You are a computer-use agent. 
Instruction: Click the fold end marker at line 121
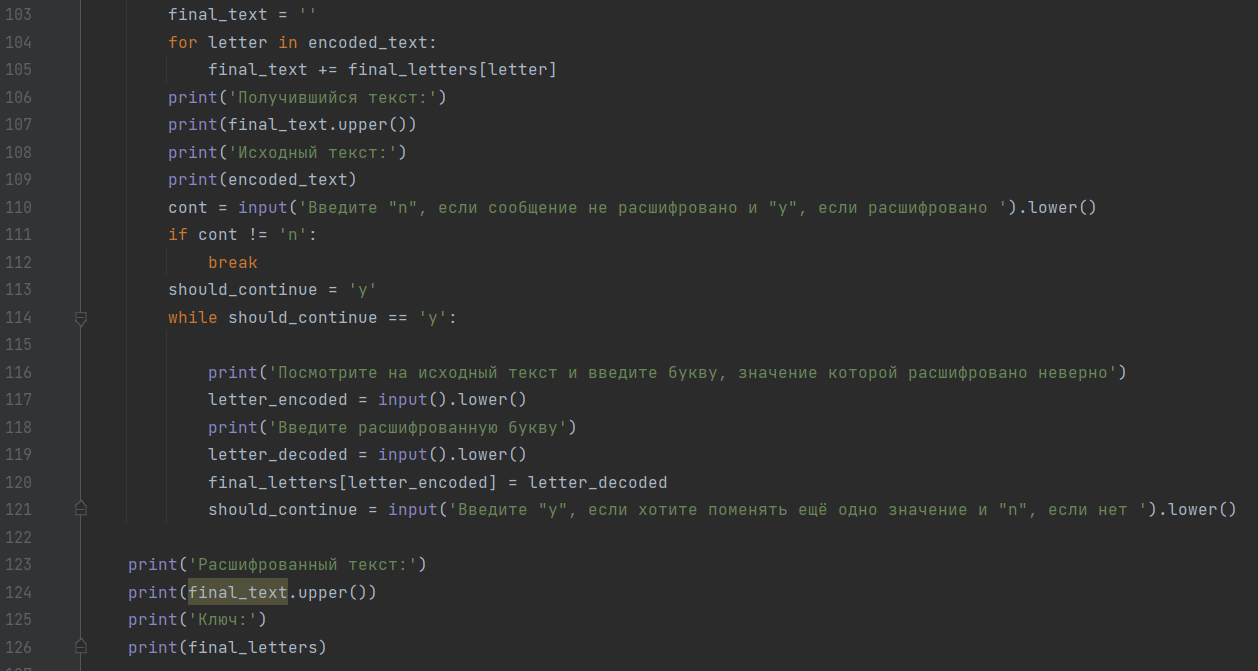pos(81,509)
